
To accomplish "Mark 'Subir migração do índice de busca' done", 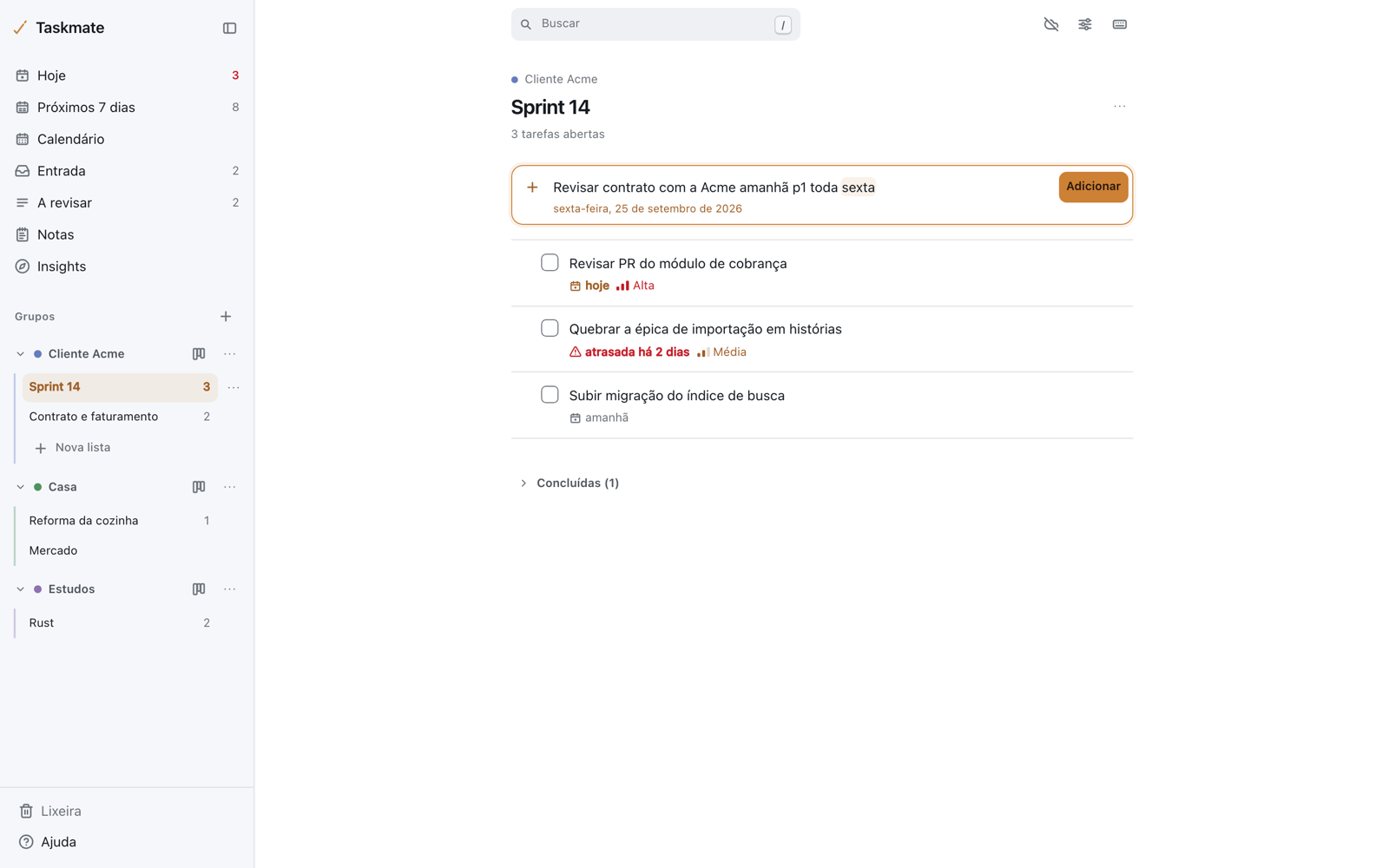I will point(550,395).
